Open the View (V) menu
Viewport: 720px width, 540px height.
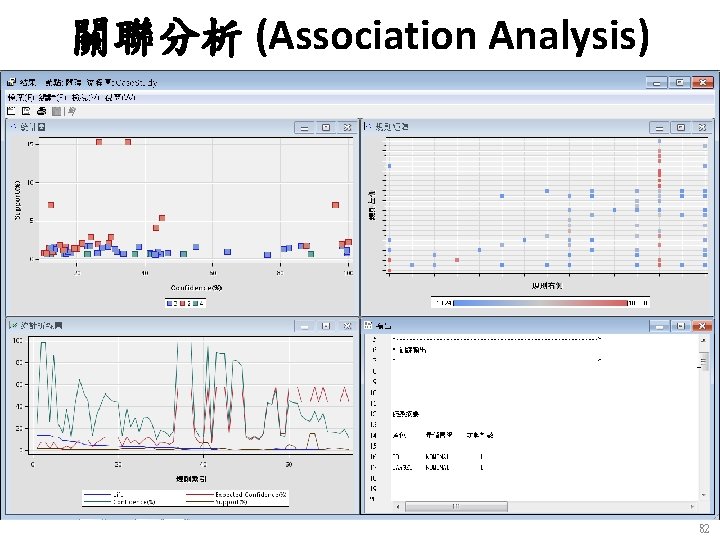(x=87, y=98)
